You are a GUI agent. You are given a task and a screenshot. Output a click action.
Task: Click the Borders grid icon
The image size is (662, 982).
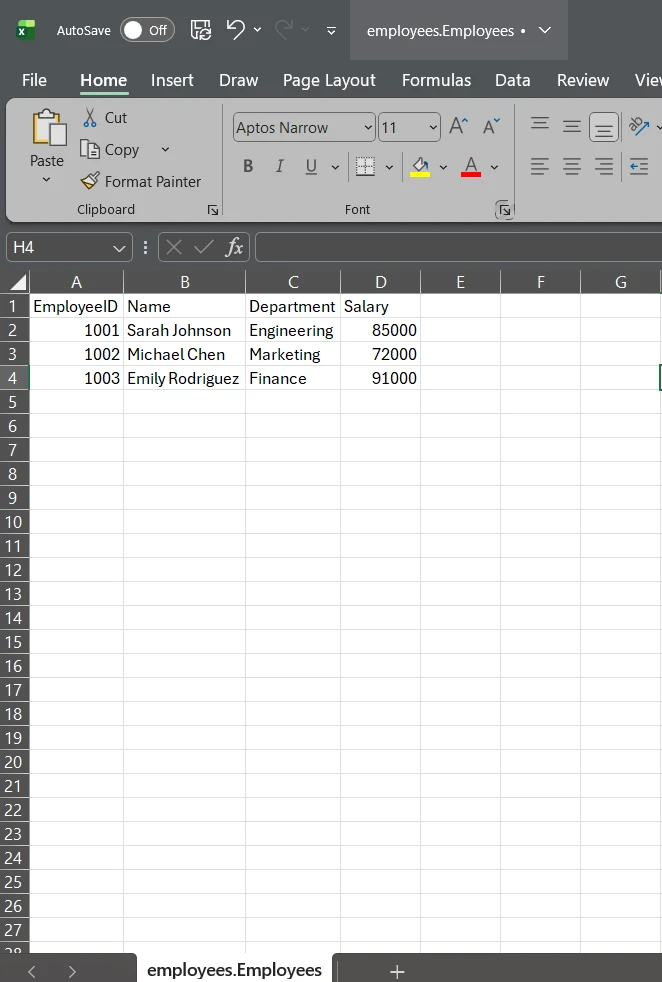[365, 167]
